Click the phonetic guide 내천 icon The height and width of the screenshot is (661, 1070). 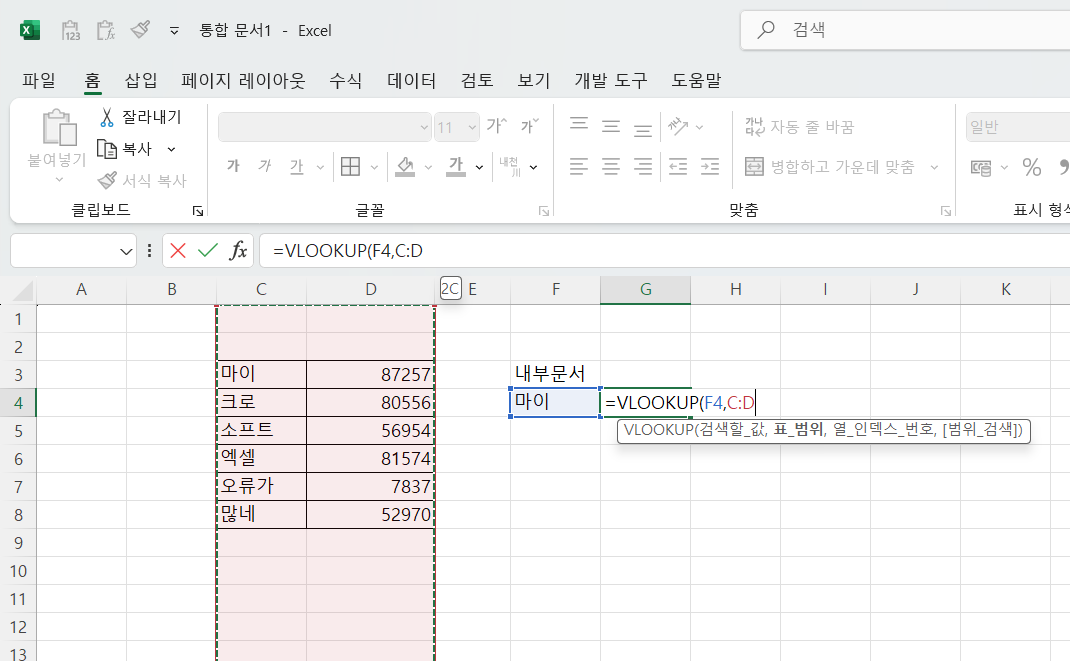pyautogui.click(x=510, y=166)
